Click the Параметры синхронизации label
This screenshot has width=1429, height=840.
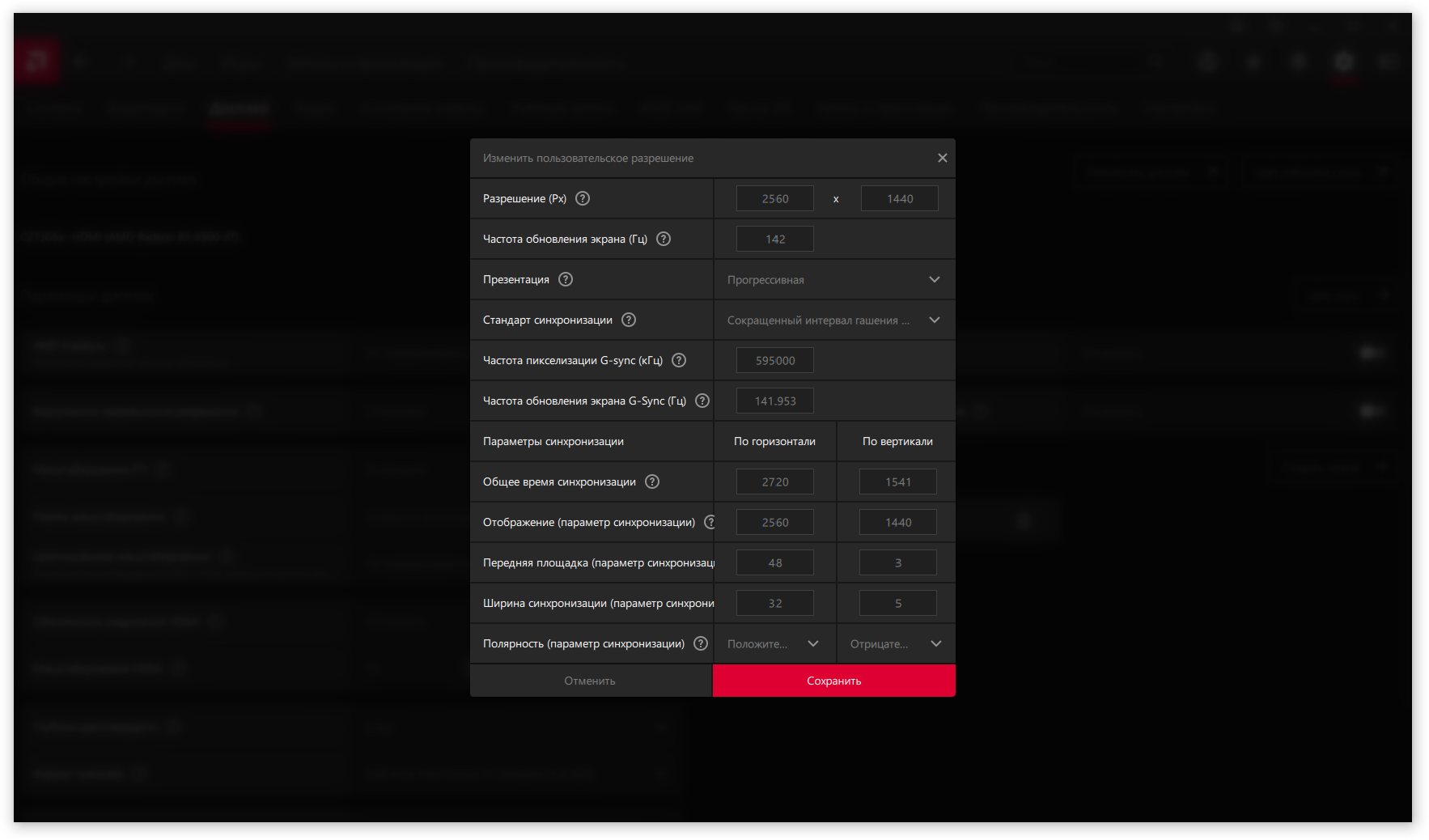coord(553,441)
